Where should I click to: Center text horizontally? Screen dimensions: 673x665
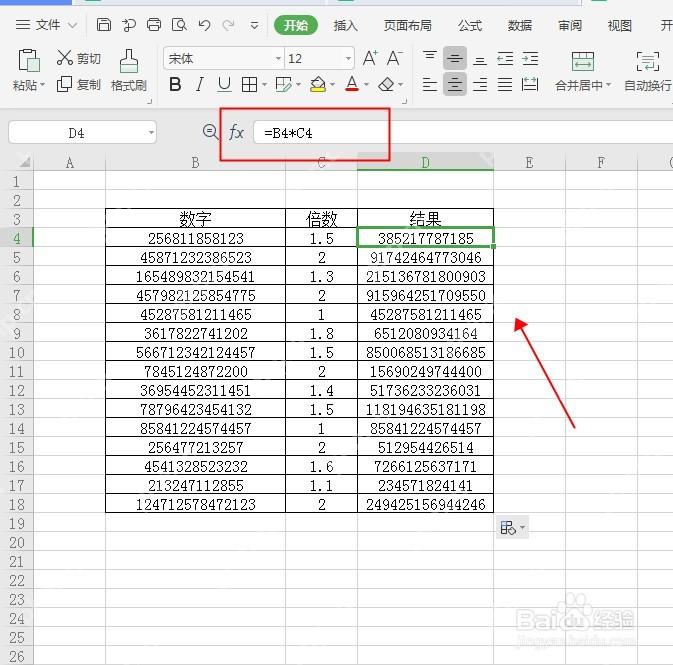pos(455,85)
